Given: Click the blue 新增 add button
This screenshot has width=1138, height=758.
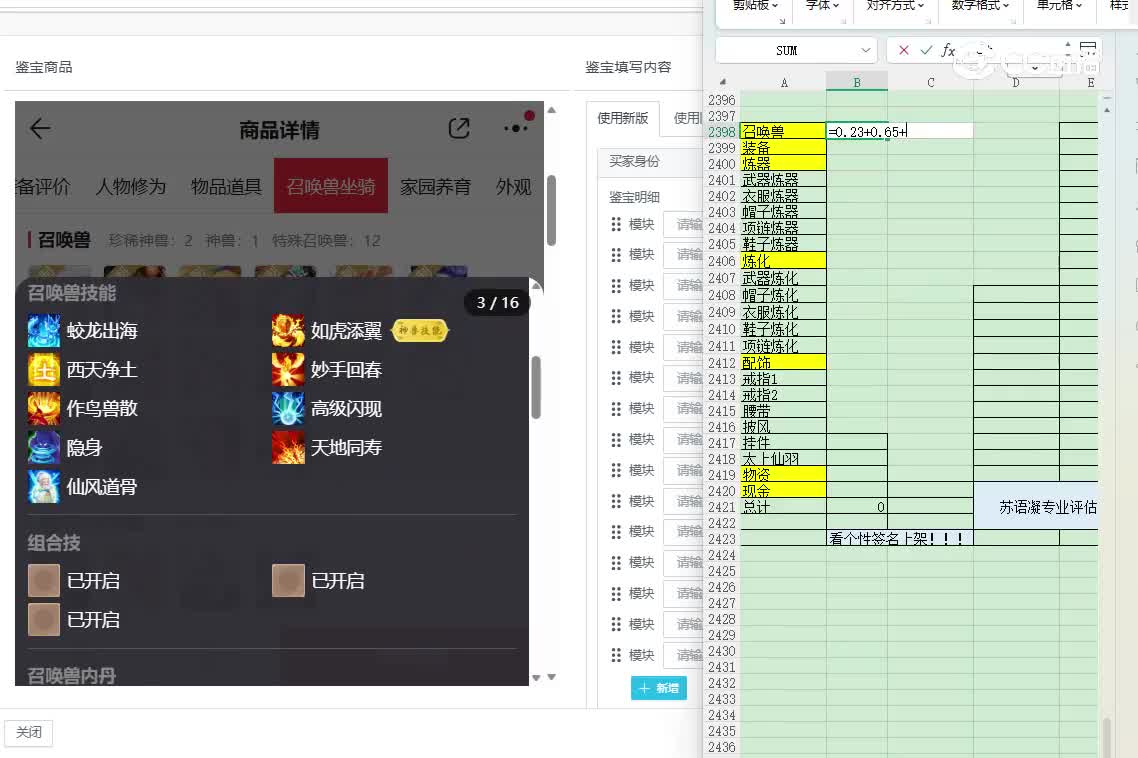Looking at the screenshot, I should (659, 688).
